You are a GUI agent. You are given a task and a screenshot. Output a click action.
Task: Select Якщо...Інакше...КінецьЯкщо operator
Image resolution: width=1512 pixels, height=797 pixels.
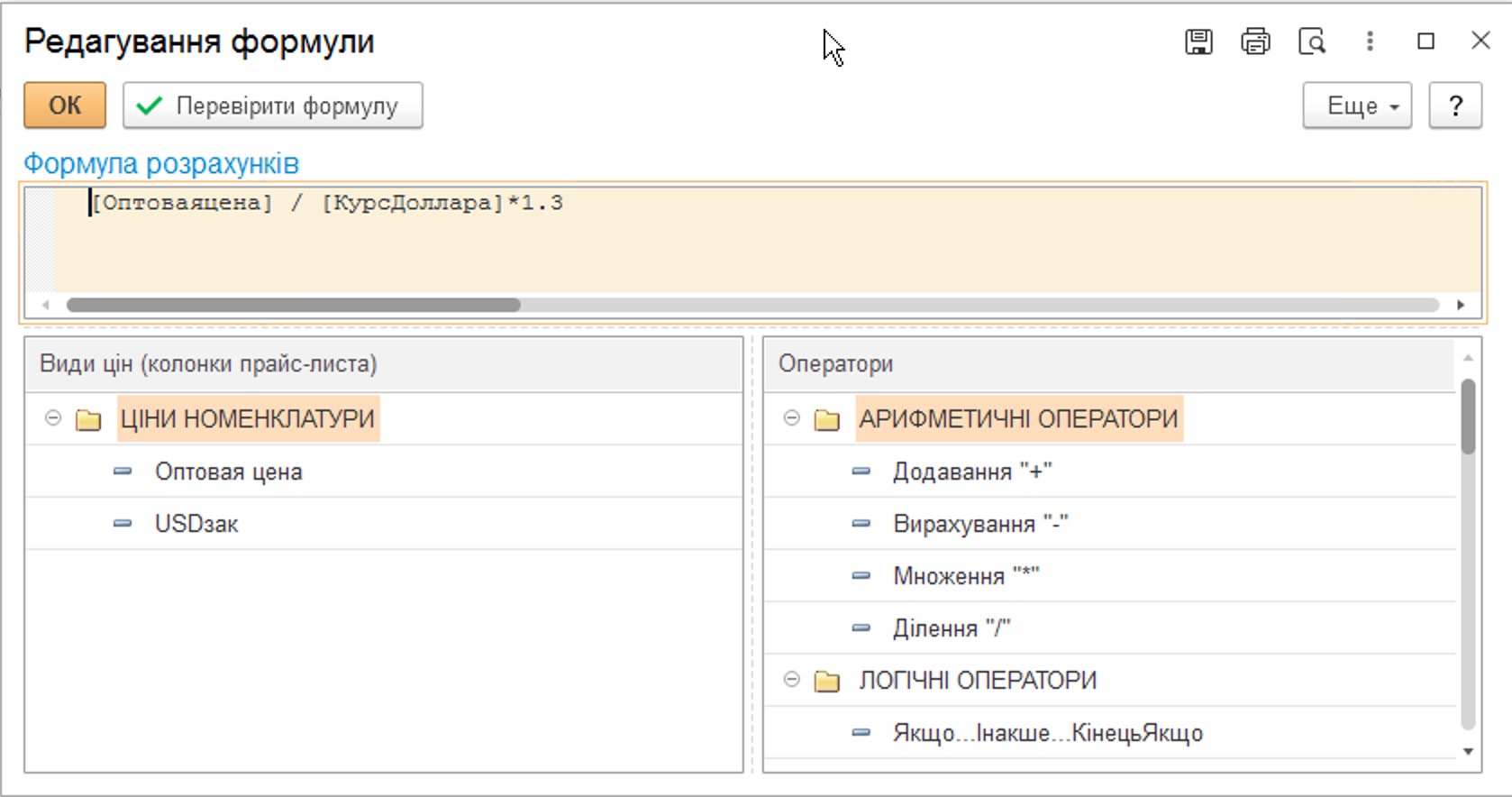[x=1047, y=733]
